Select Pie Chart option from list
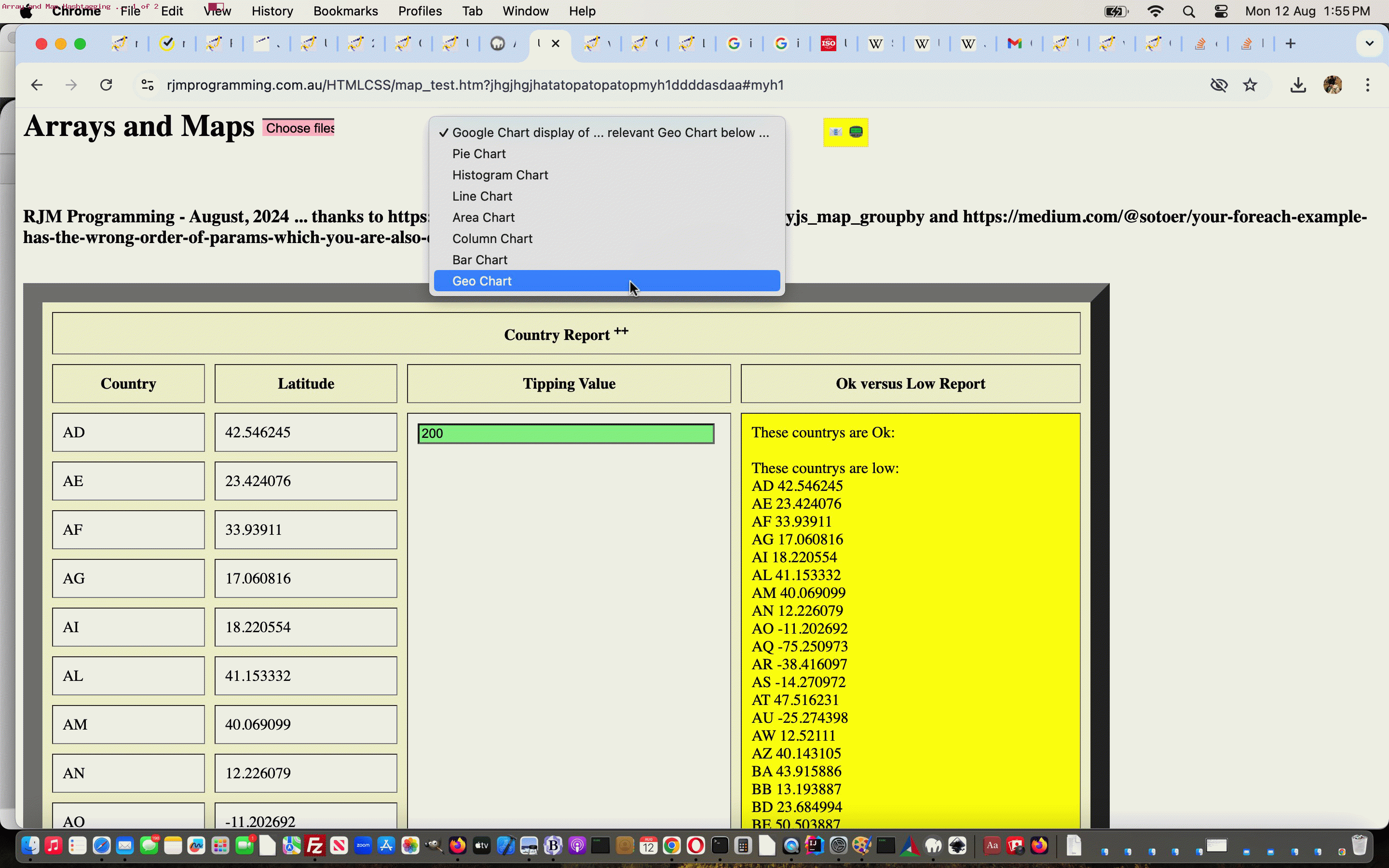 click(x=479, y=153)
